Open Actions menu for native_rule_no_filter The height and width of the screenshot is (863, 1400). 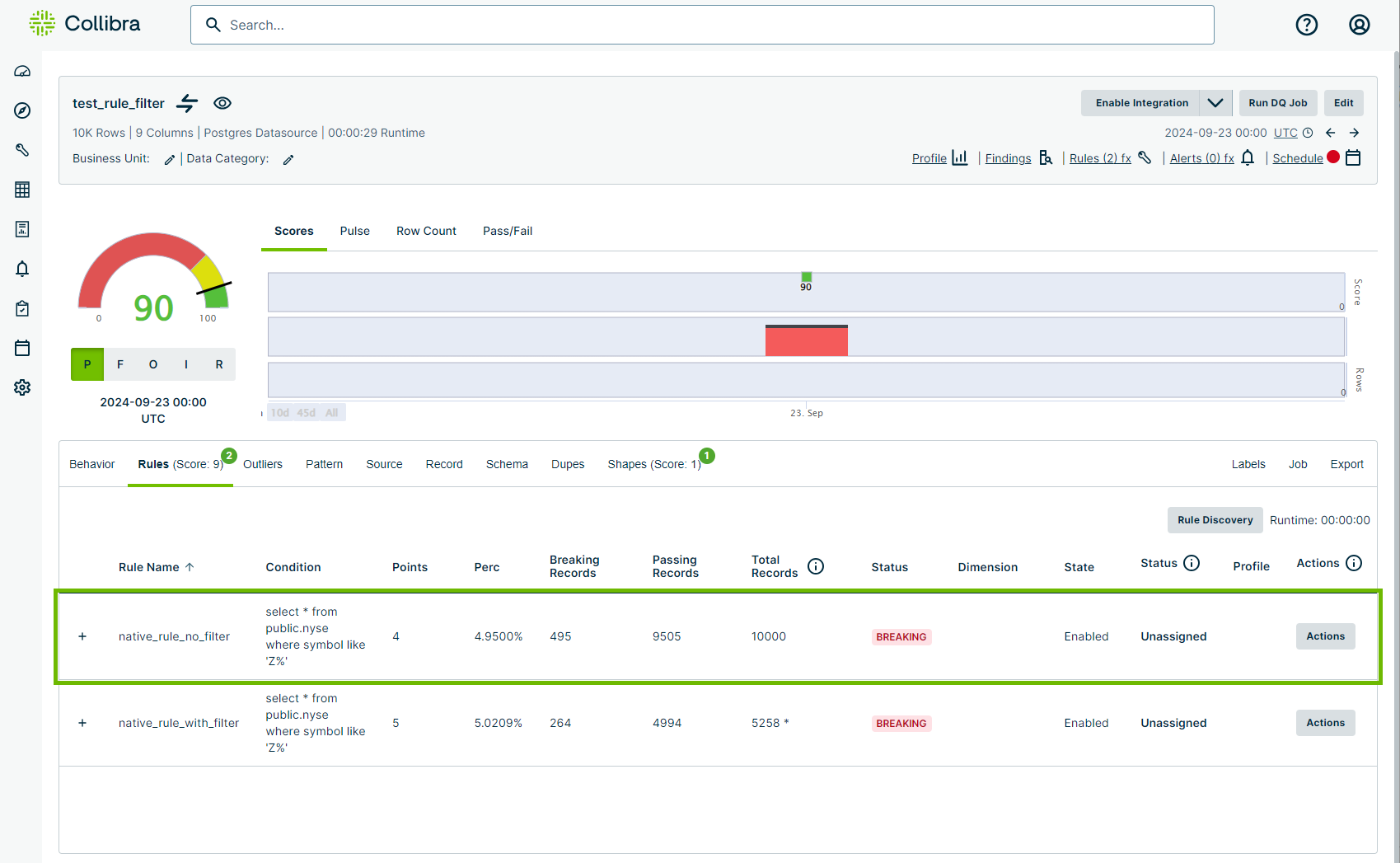[x=1325, y=636]
